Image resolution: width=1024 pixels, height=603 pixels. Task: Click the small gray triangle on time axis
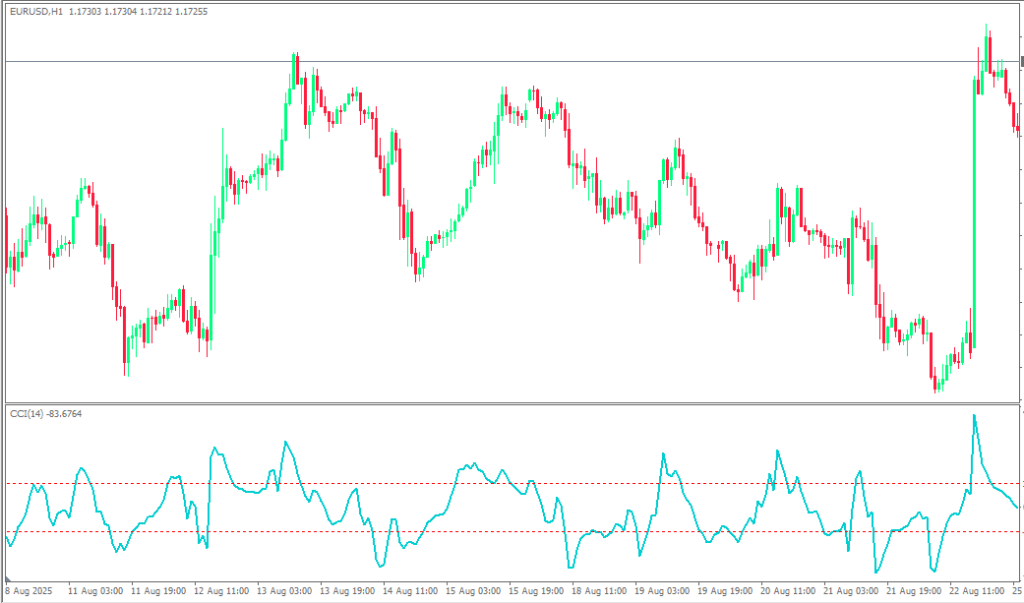[x=8, y=580]
